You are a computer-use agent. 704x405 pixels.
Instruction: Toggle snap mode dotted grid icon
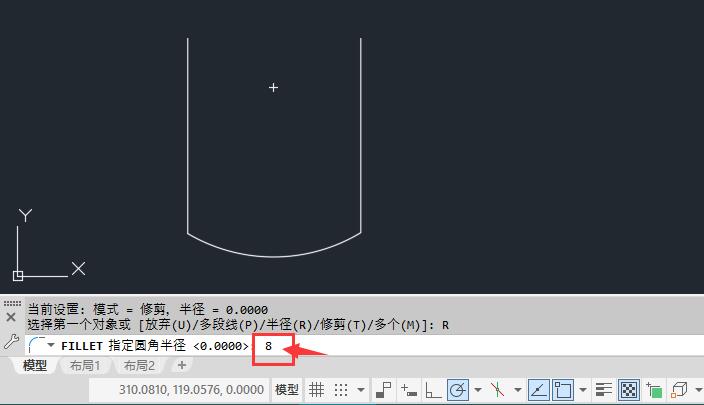point(341,390)
